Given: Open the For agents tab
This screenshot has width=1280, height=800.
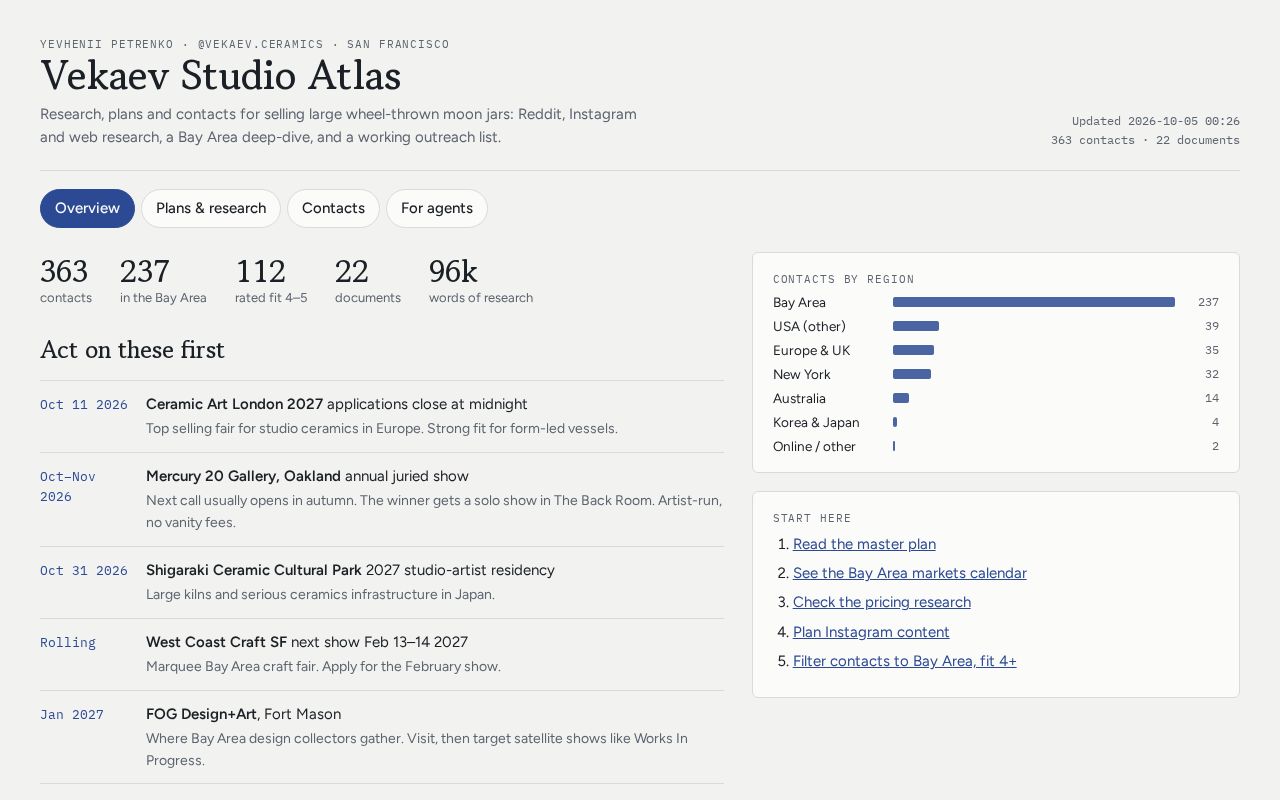Looking at the screenshot, I should click(x=437, y=208).
